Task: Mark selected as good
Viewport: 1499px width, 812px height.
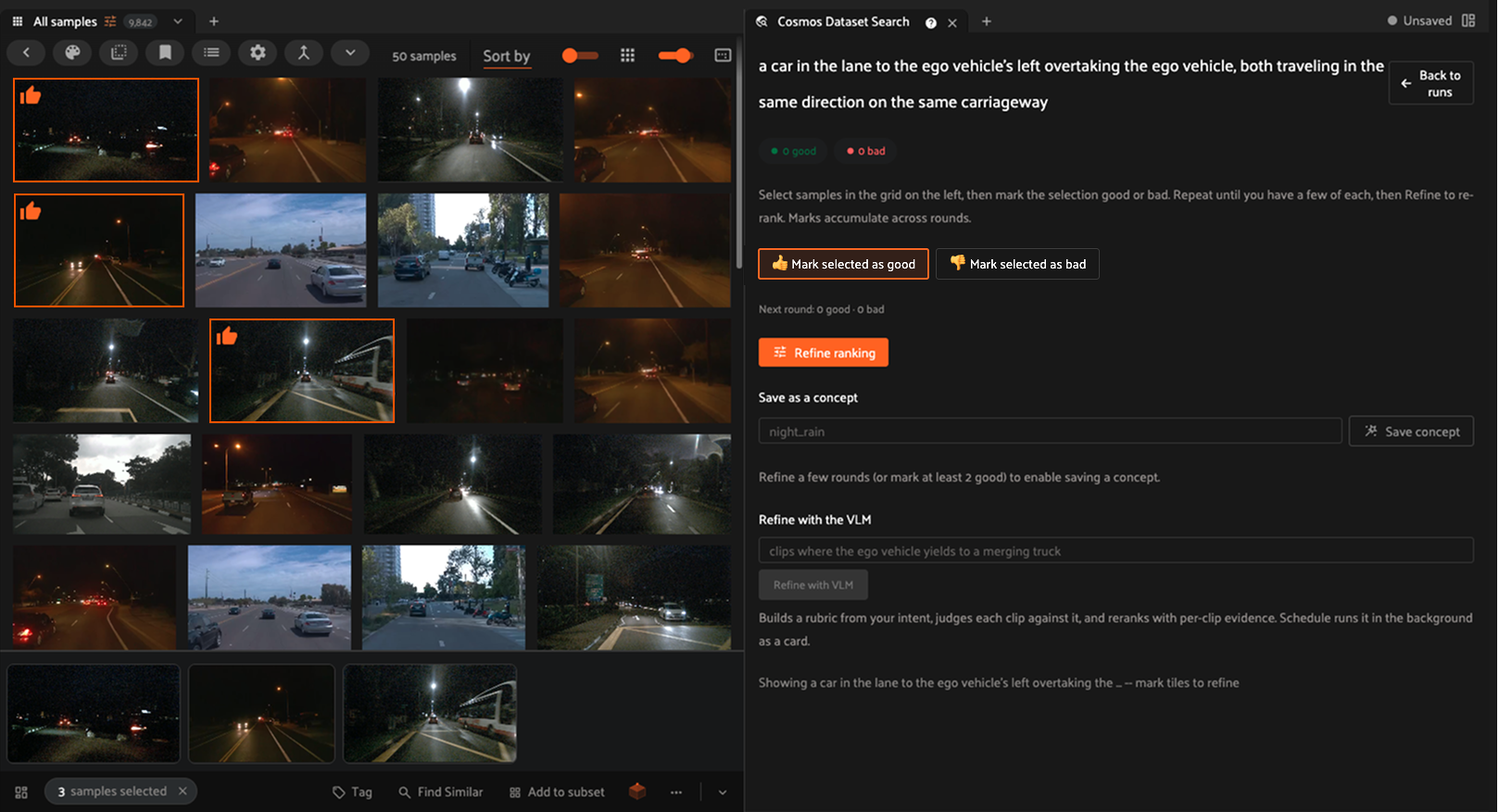Action: click(x=843, y=264)
